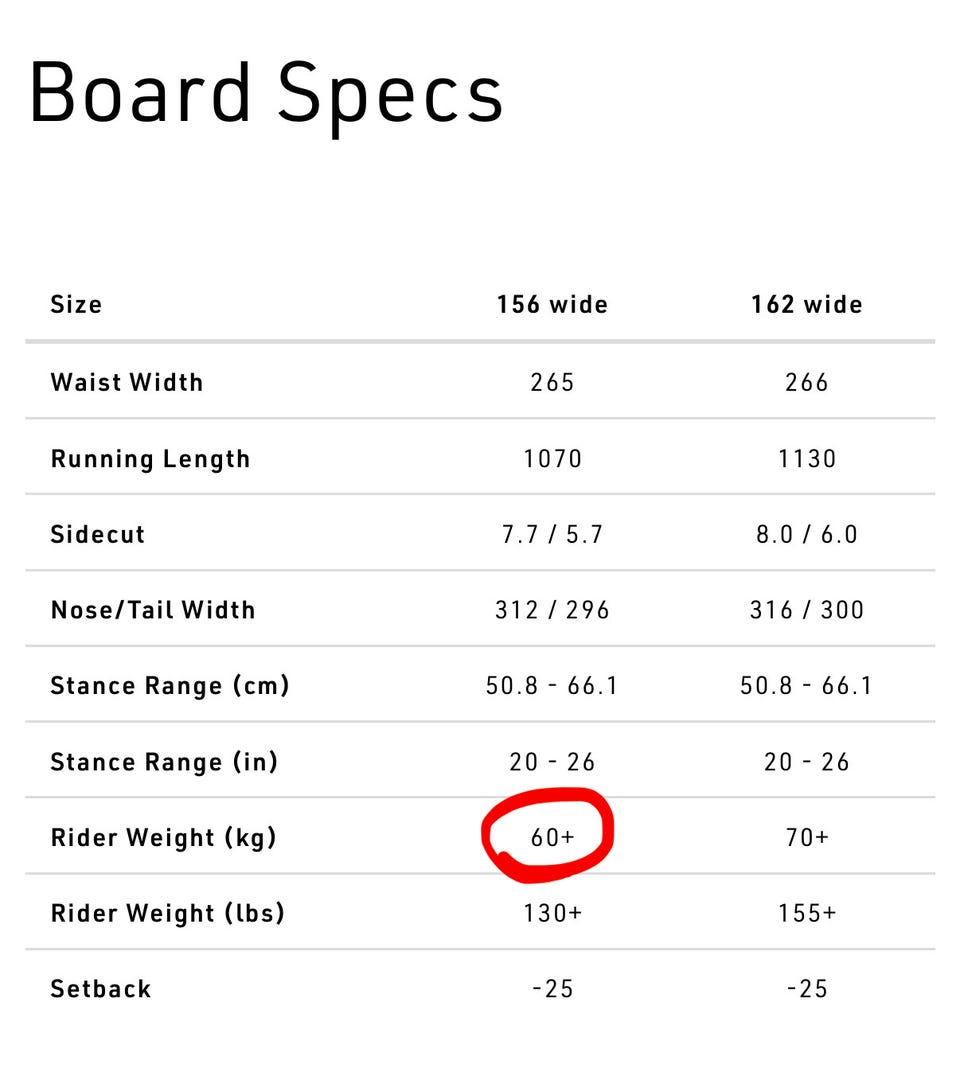The height and width of the screenshot is (1088, 960).
Task: Click the Waist Width row label
Action: 127,382
